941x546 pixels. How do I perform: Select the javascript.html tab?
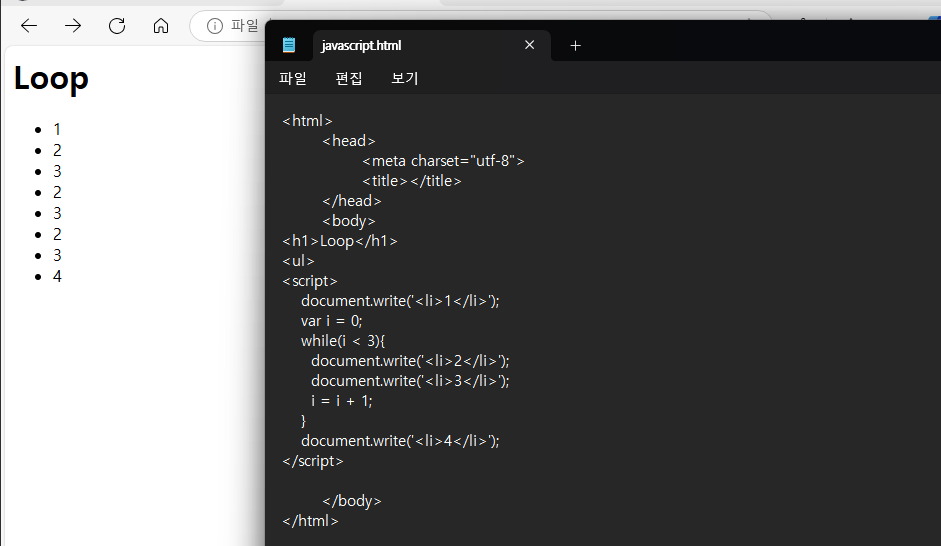[x=431, y=46]
